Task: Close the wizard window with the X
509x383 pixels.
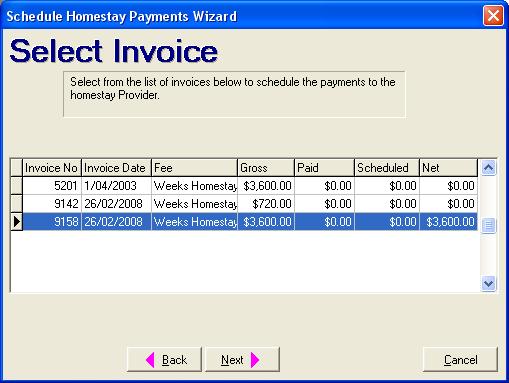Action: (493, 16)
